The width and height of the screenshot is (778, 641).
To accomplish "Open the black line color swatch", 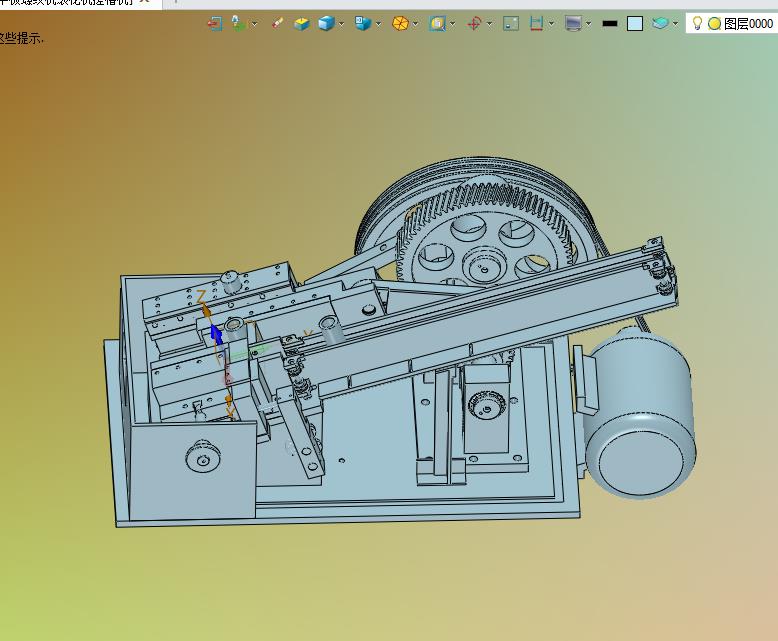I will tap(610, 23).
